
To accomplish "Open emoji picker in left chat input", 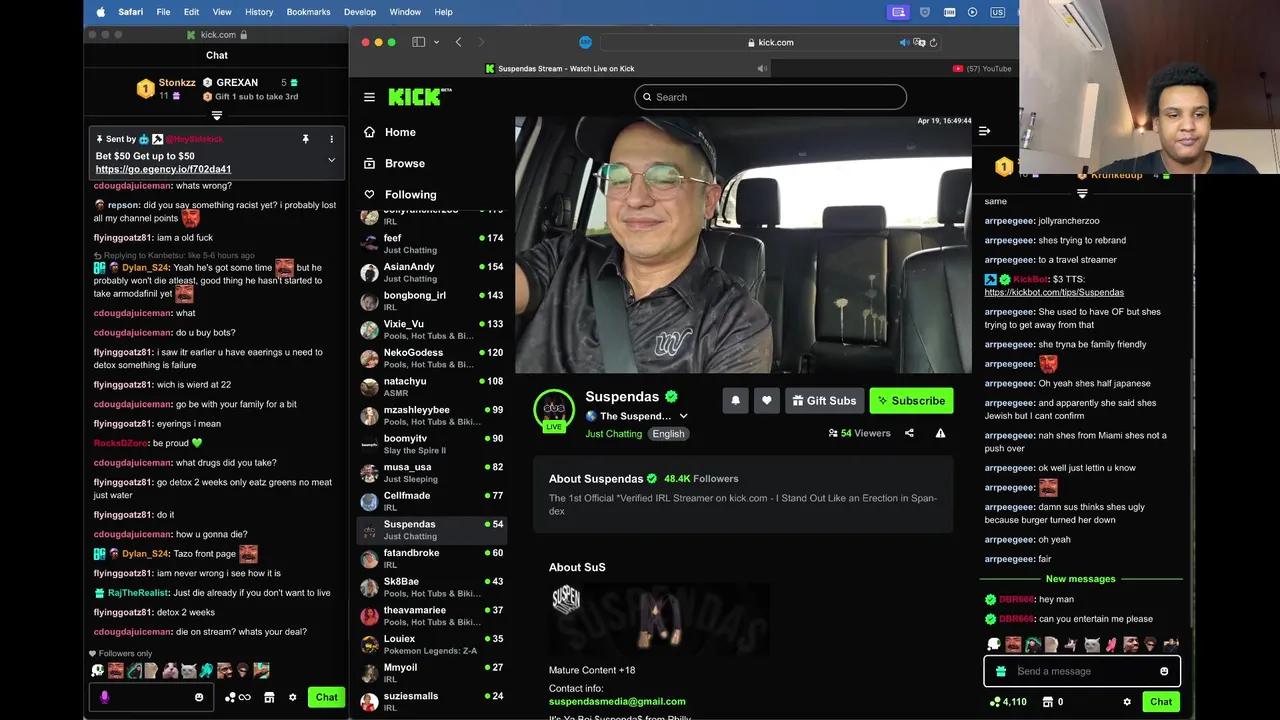I will pos(199,697).
